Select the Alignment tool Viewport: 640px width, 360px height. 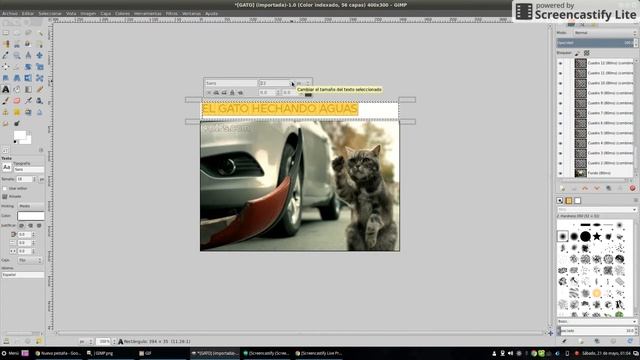click(x=6, y=67)
